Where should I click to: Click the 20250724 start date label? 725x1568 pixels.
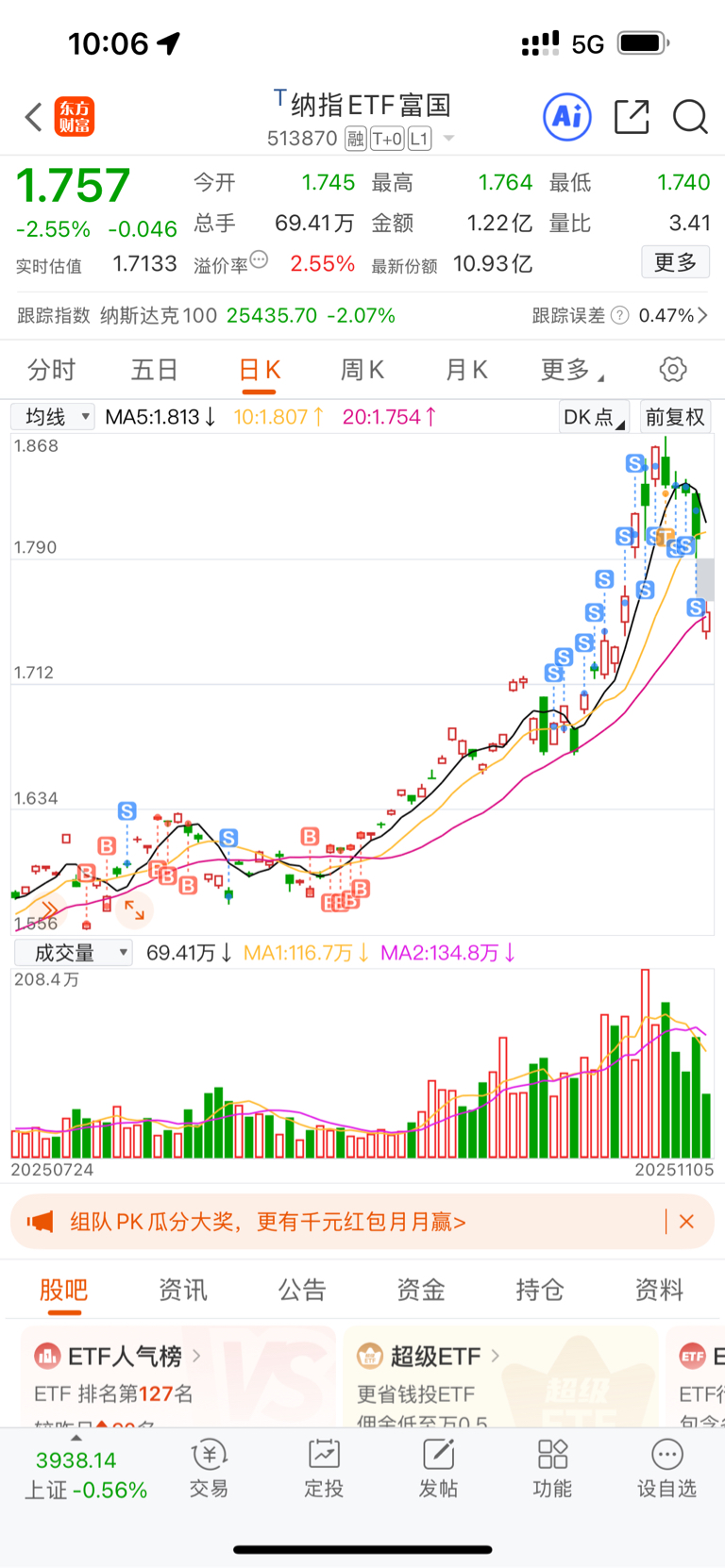(x=52, y=1170)
